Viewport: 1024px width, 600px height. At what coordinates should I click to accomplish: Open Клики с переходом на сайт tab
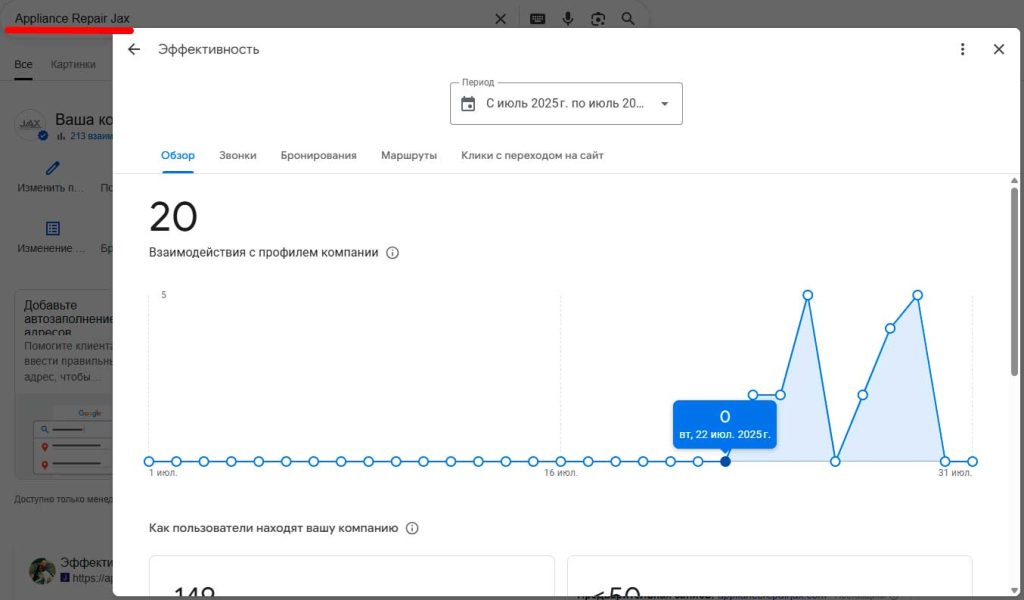coord(532,156)
